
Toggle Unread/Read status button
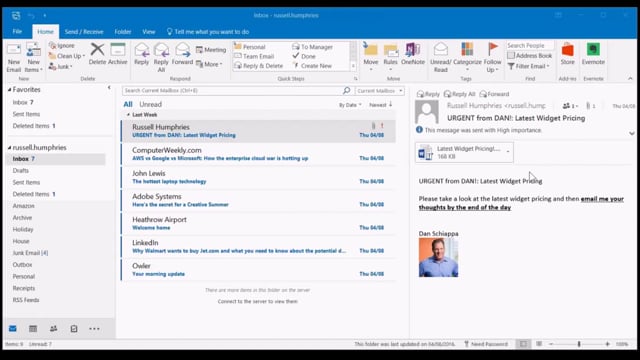tap(440, 58)
